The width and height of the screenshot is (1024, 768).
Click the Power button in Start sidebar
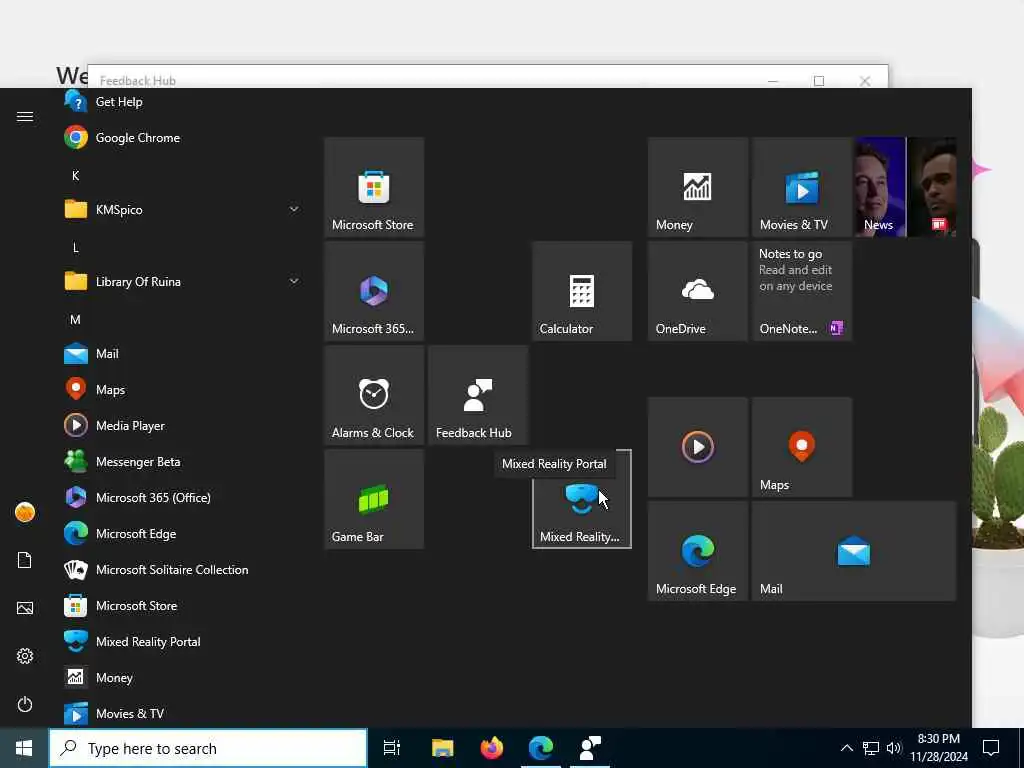[x=25, y=704]
